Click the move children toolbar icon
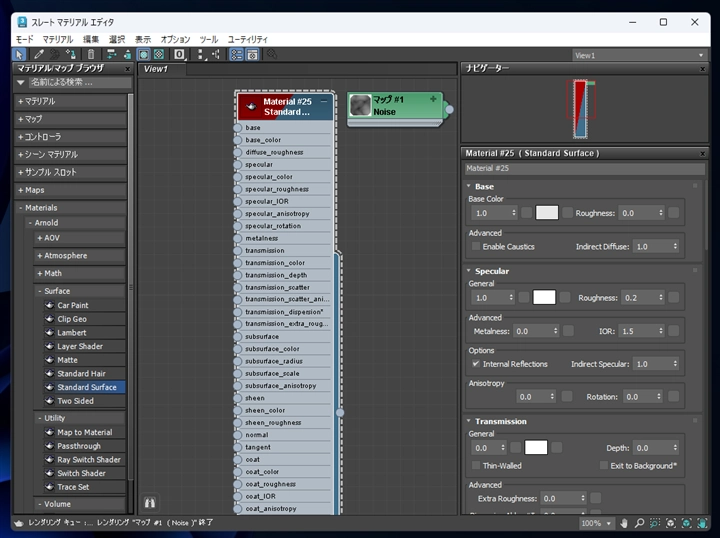The height and width of the screenshot is (538, 720). 111,55
